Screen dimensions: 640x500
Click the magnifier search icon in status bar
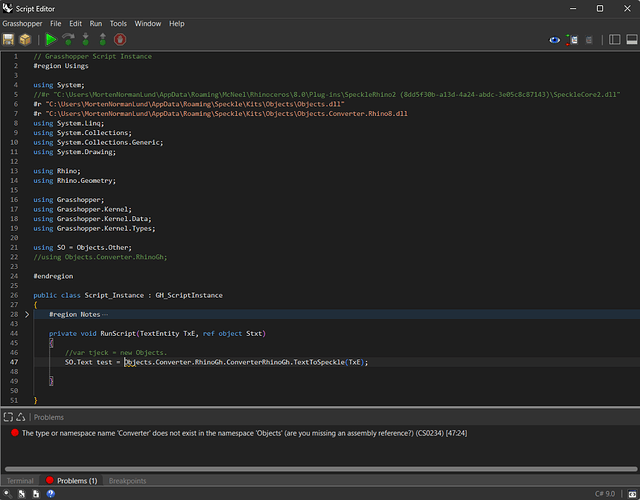(x=8, y=494)
